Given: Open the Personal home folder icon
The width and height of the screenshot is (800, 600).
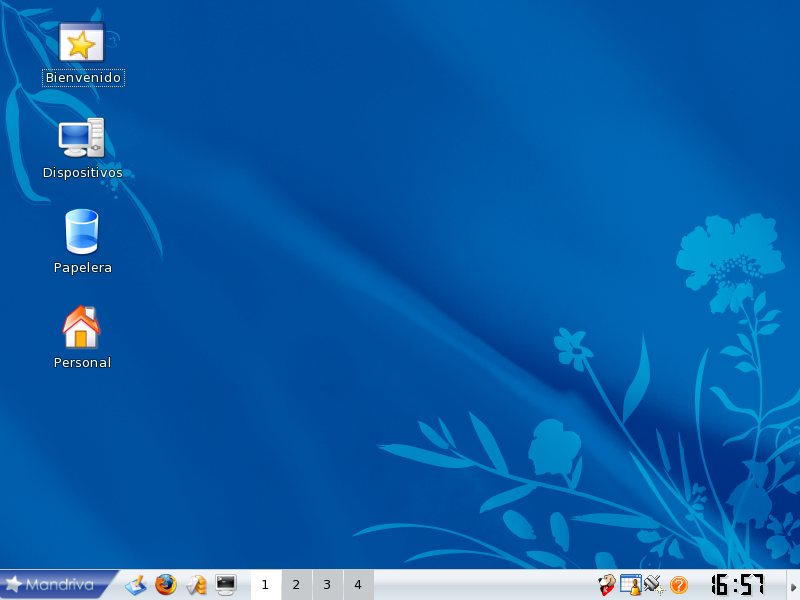Looking at the screenshot, I should pos(82,327).
